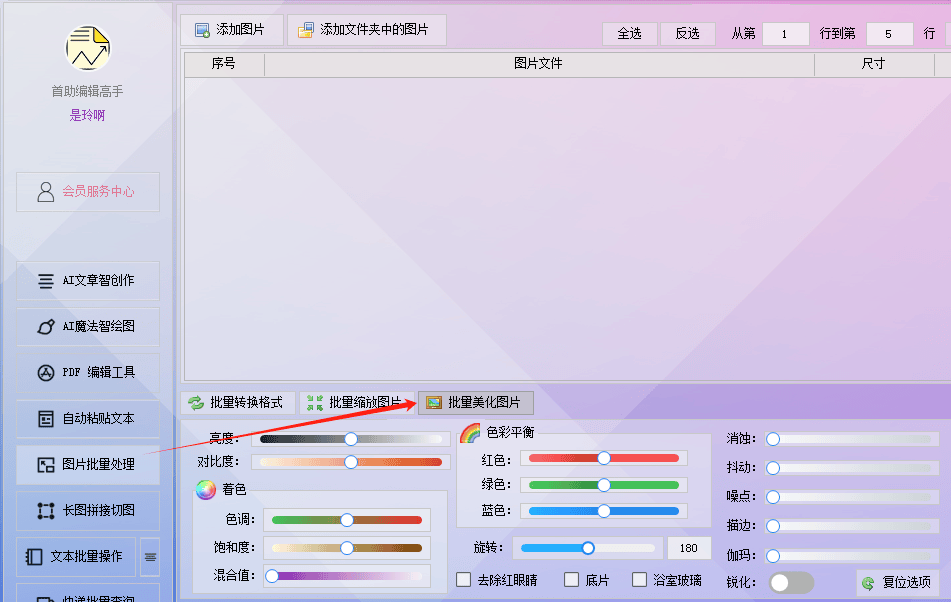Viewport: 951px width, 602px height.
Task: Click the 添加图片 image icon
Action: coord(203,29)
